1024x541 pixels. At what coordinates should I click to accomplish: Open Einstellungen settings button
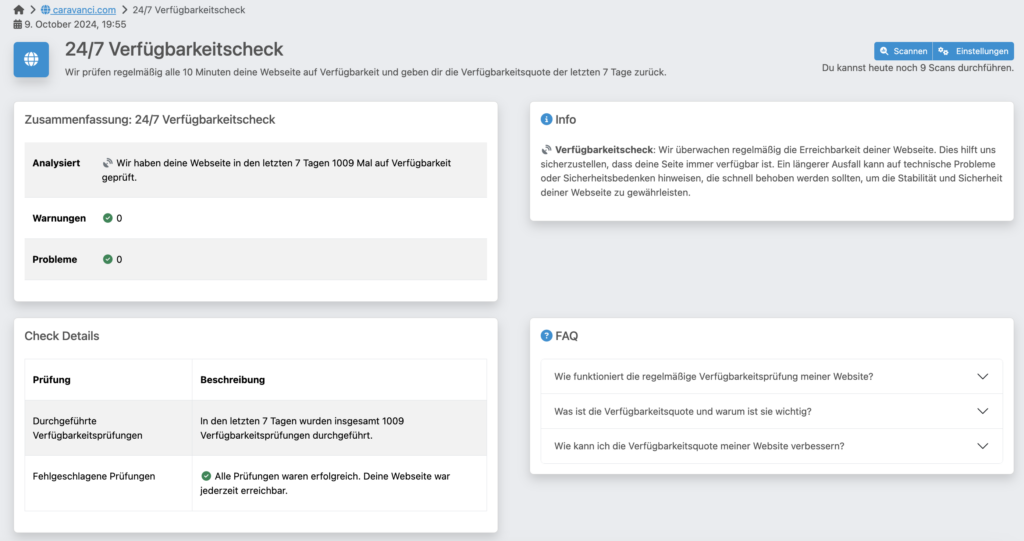click(974, 51)
